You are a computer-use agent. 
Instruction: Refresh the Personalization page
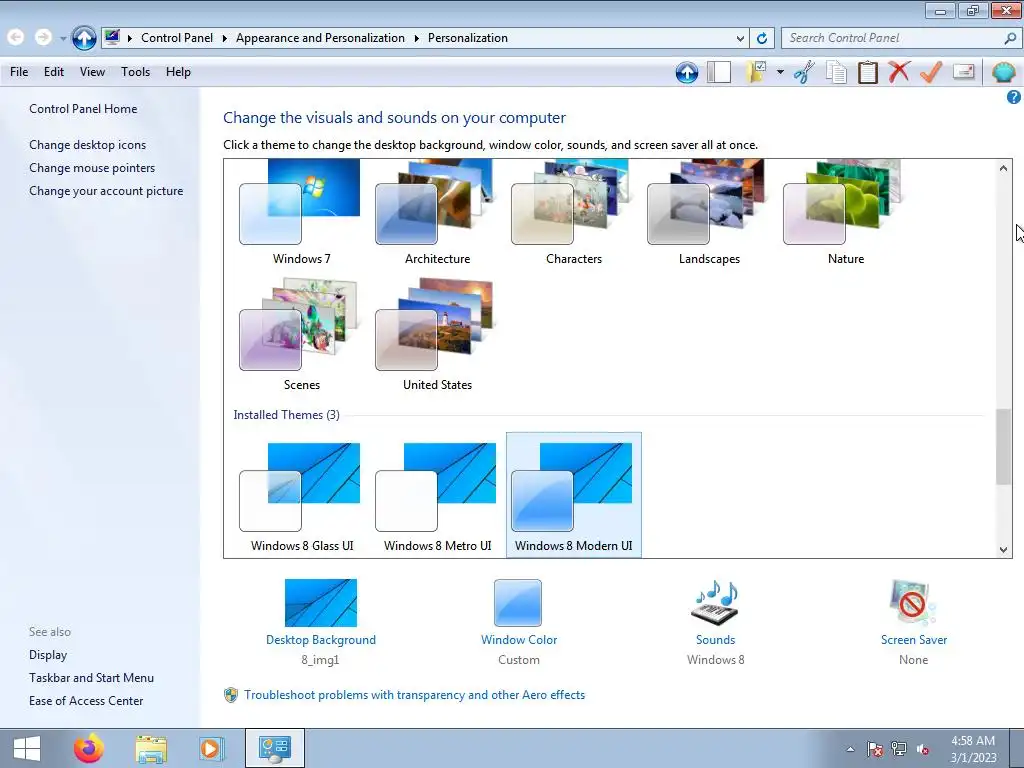761,38
